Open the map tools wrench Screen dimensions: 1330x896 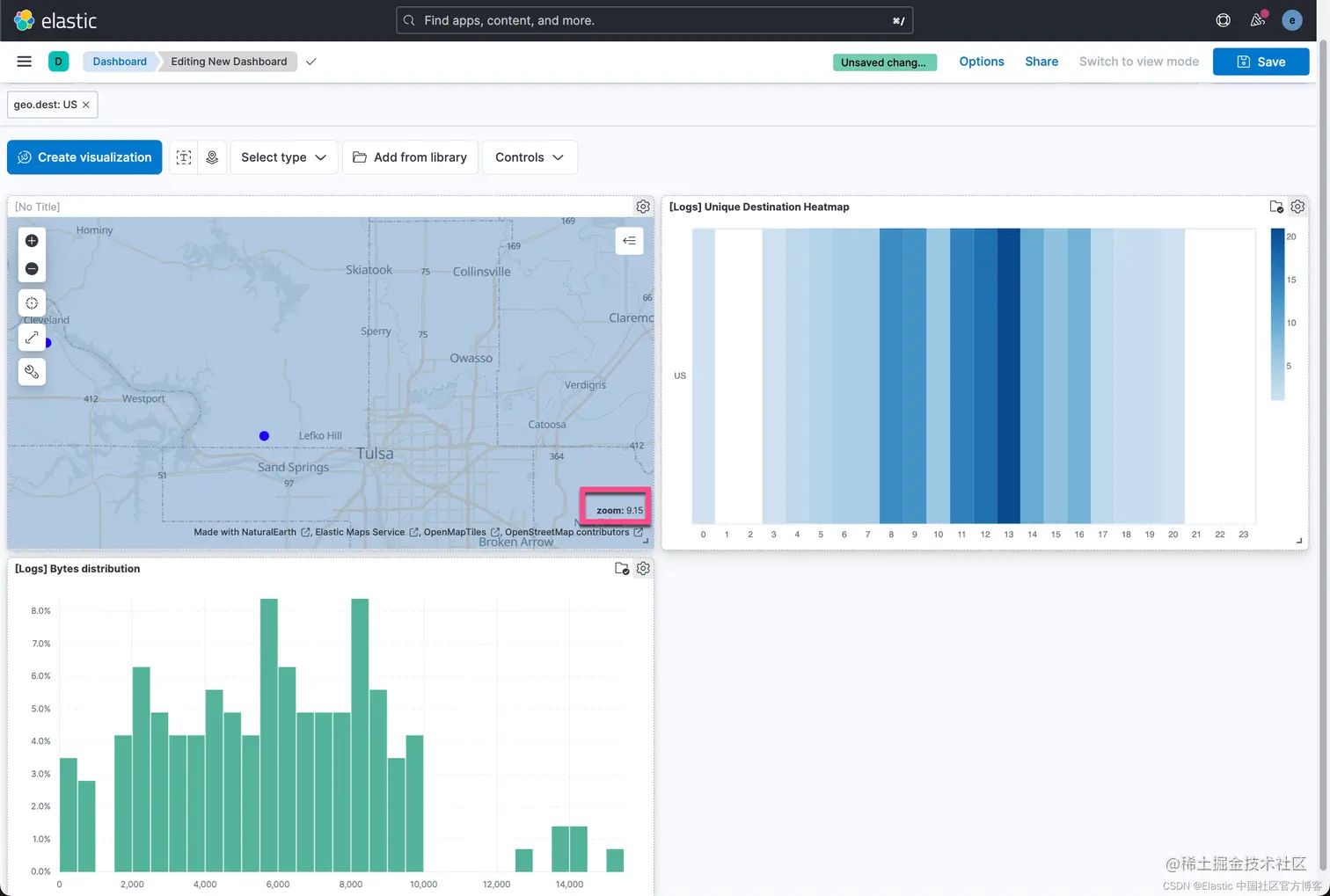tap(32, 372)
